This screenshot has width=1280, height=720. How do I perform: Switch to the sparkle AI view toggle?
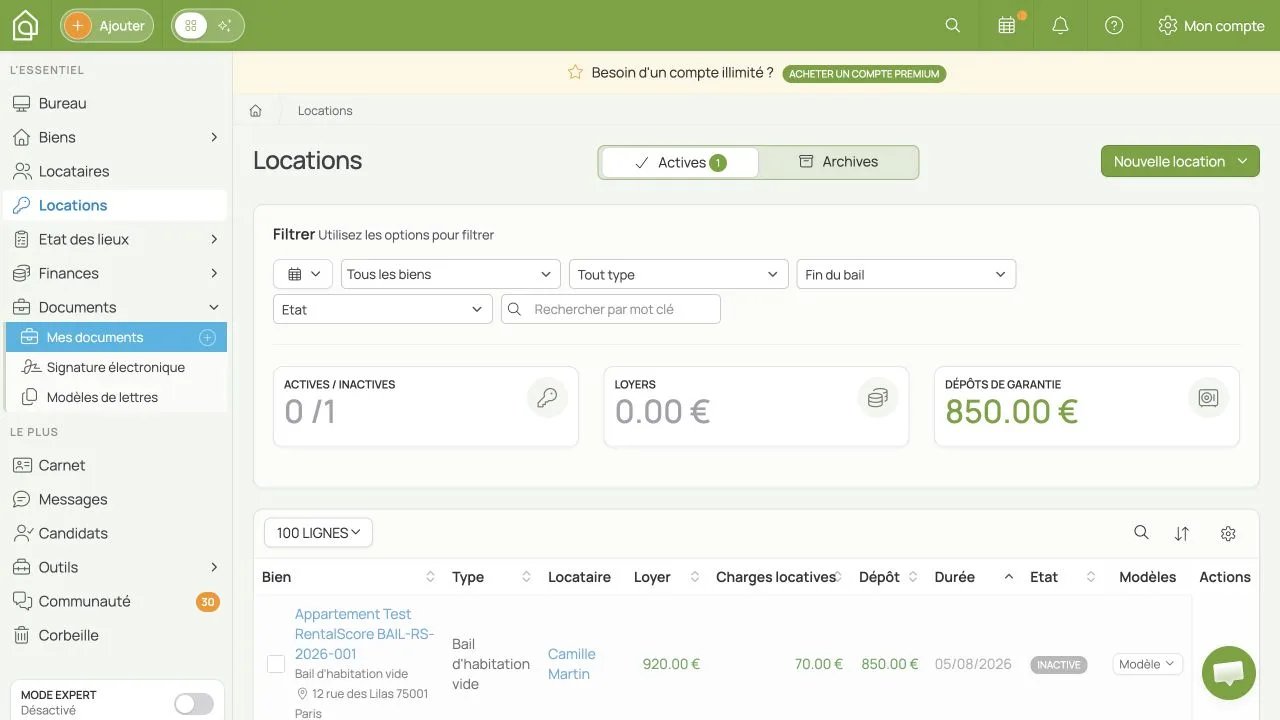(x=224, y=26)
